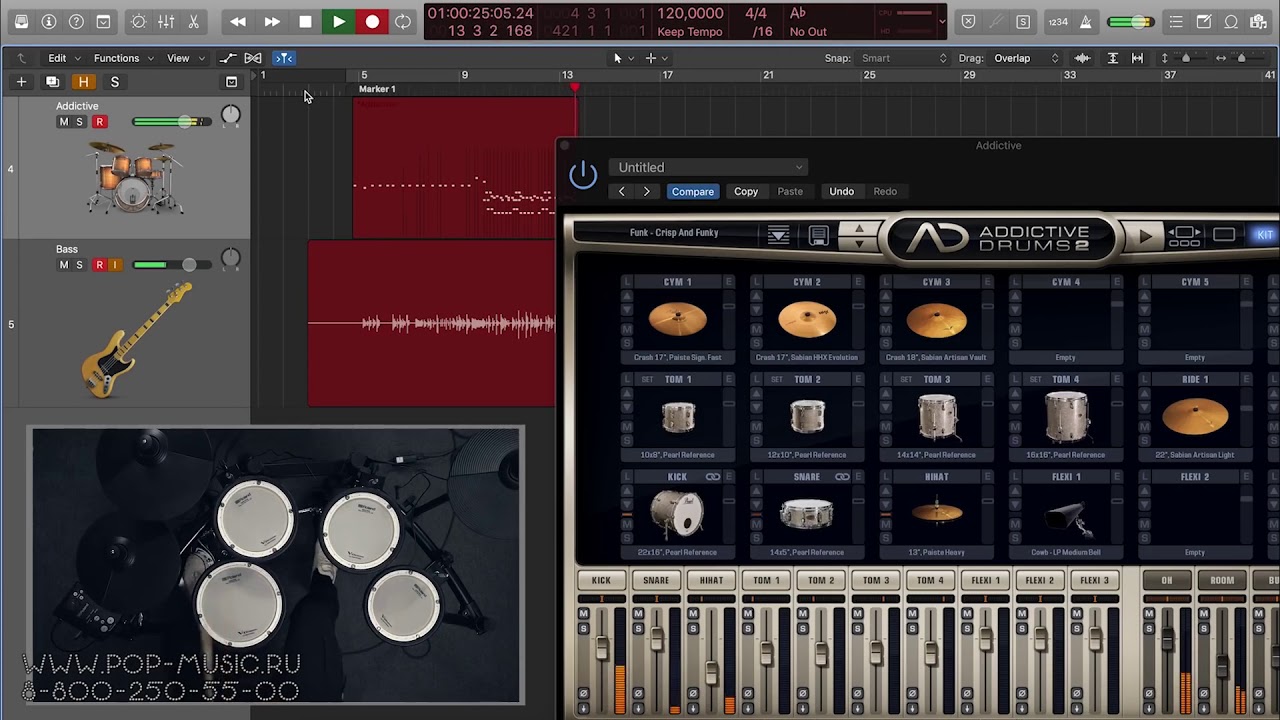Select the KIT page tab
This screenshot has width=1280, height=720.
click(x=1264, y=235)
